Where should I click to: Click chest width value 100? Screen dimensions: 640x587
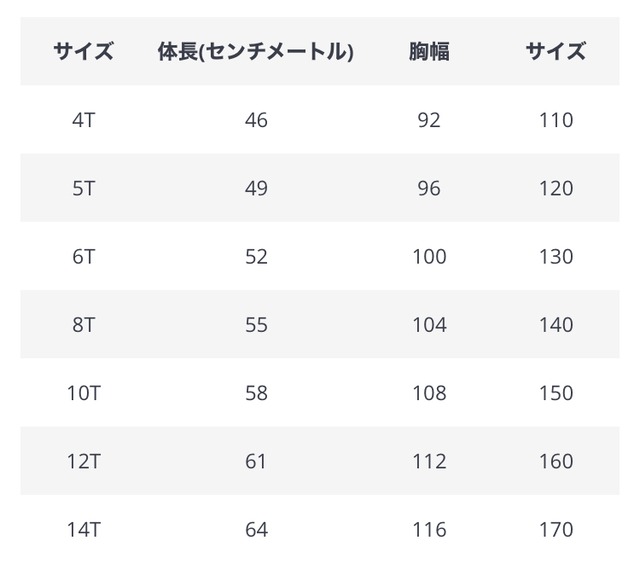click(429, 257)
